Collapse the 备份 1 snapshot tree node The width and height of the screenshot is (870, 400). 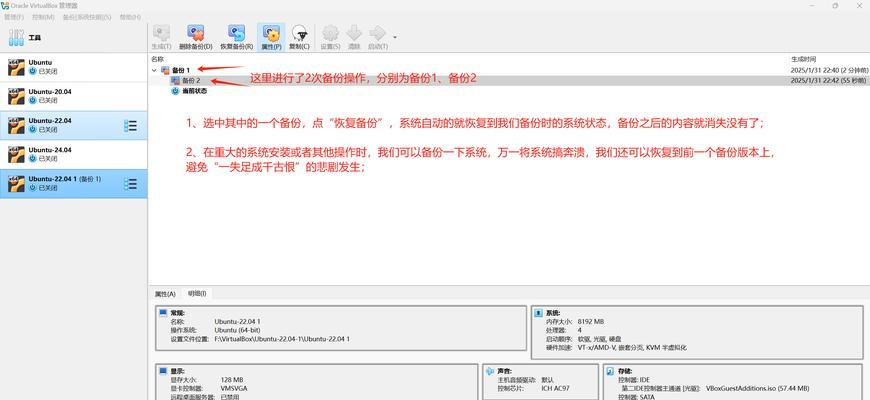pyautogui.click(x=154, y=70)
